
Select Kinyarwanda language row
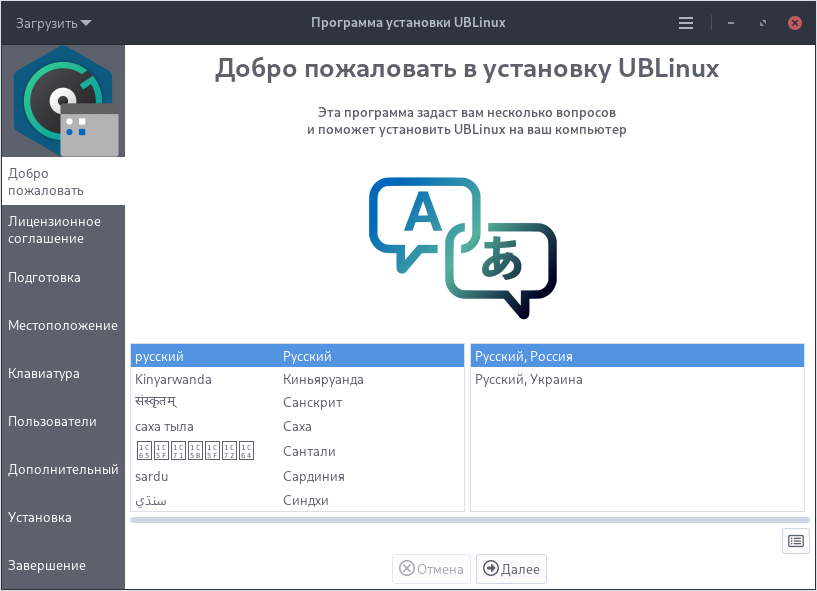tap(297, 379)
